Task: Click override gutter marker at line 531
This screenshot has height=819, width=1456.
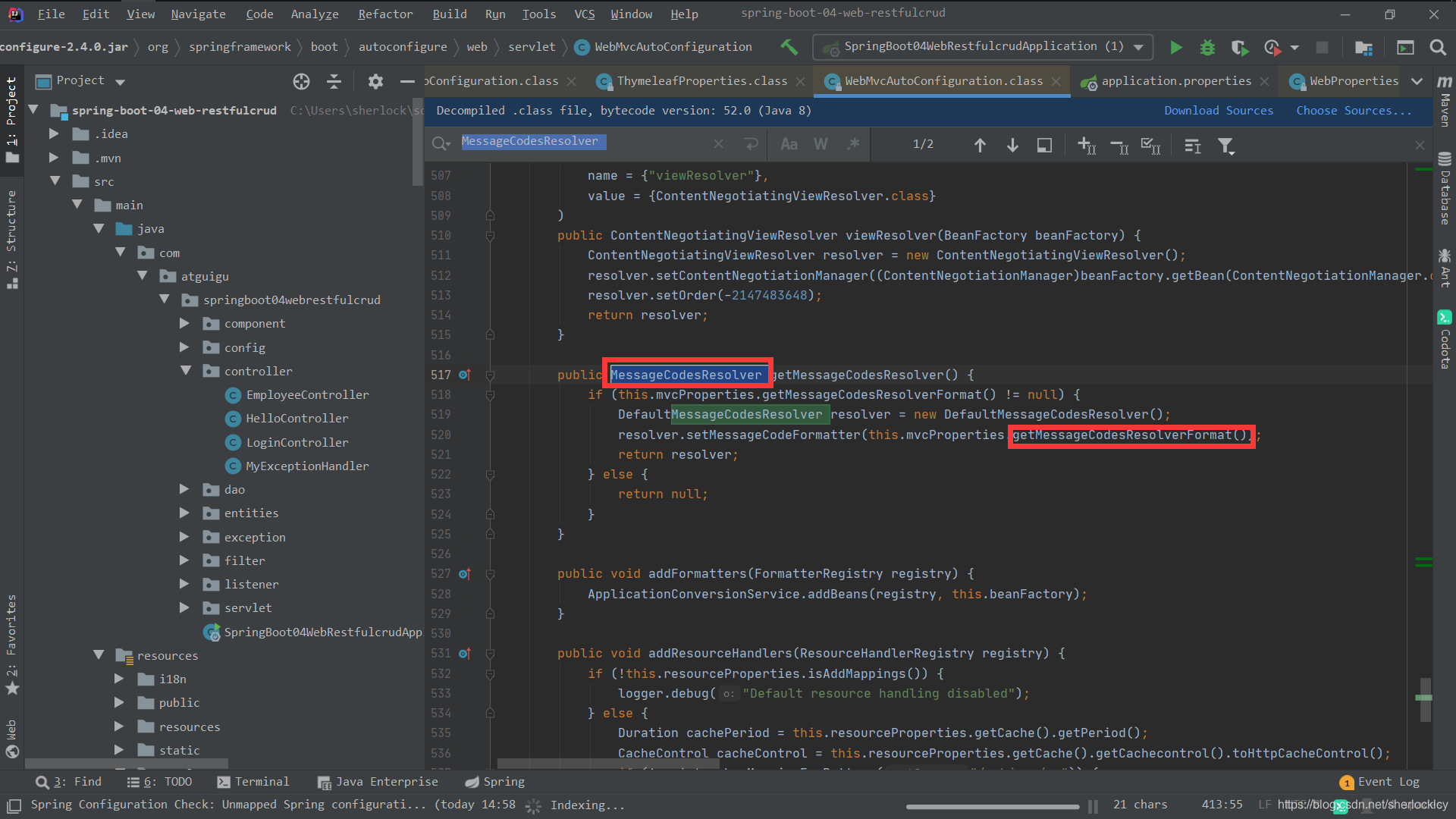Action: click(465, 654)
